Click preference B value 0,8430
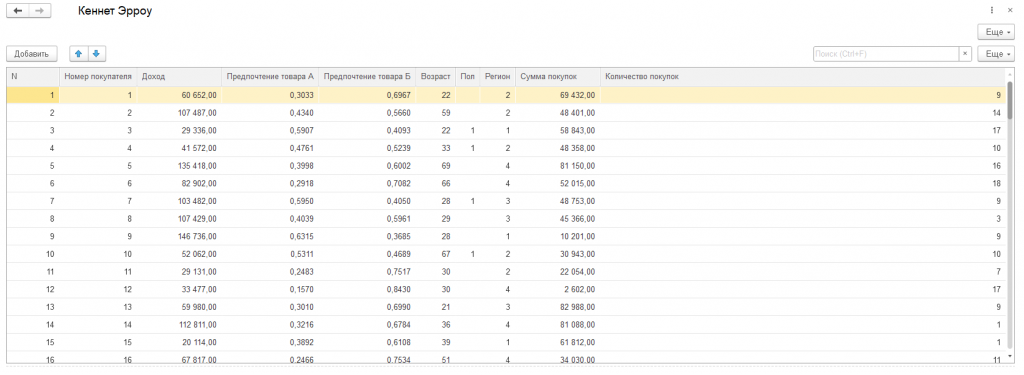1024x375 pixels. pyautogui.click(x=398, y=289)
